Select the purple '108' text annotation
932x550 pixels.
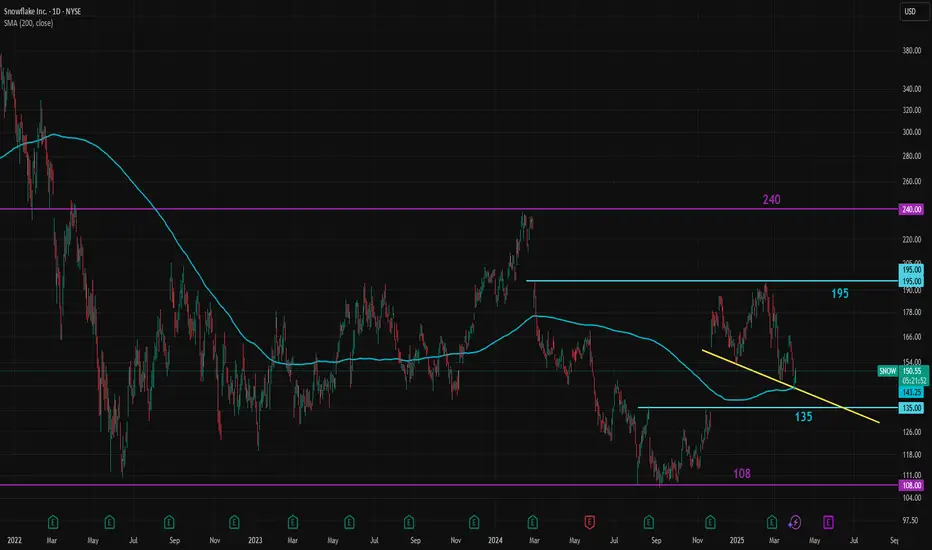point(742,474)
